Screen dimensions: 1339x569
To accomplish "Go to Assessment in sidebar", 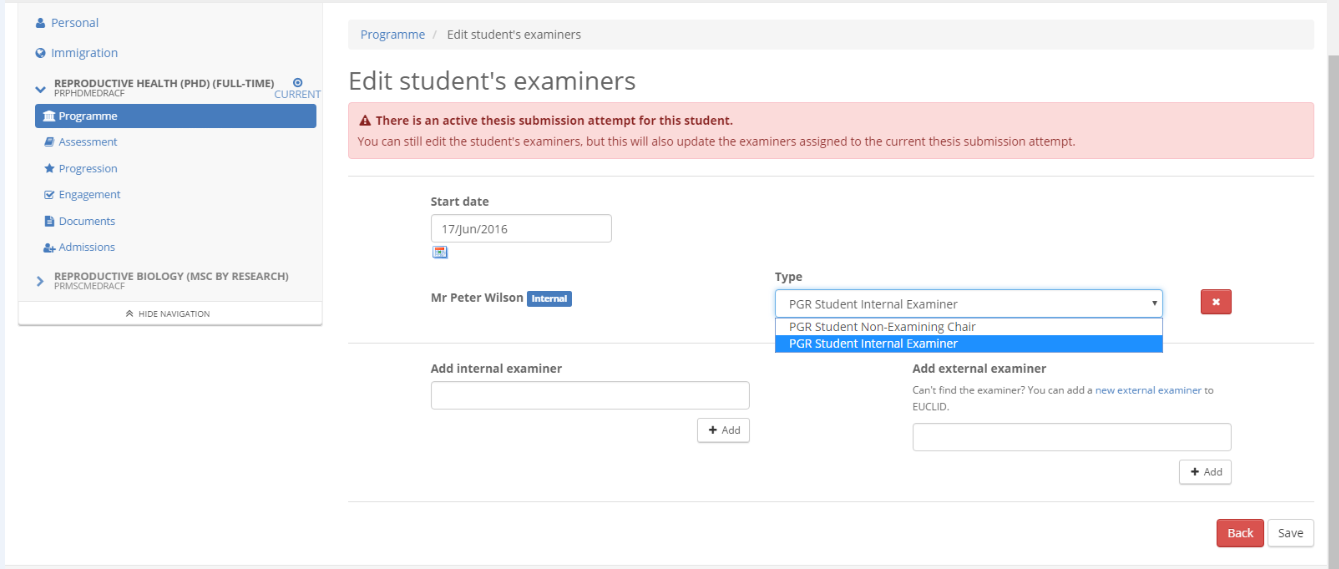I will click(81, 142).
